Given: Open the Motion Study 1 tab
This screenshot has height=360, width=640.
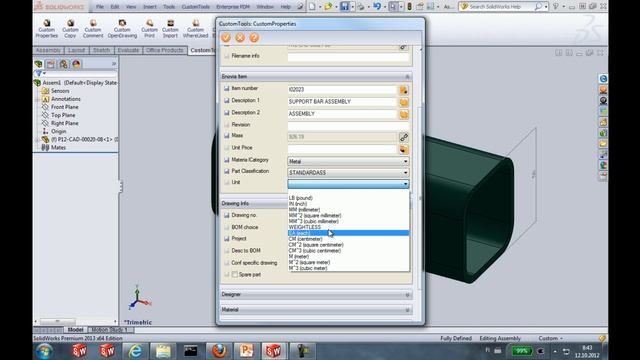Looking at the screenshot, I should point(109,330).
